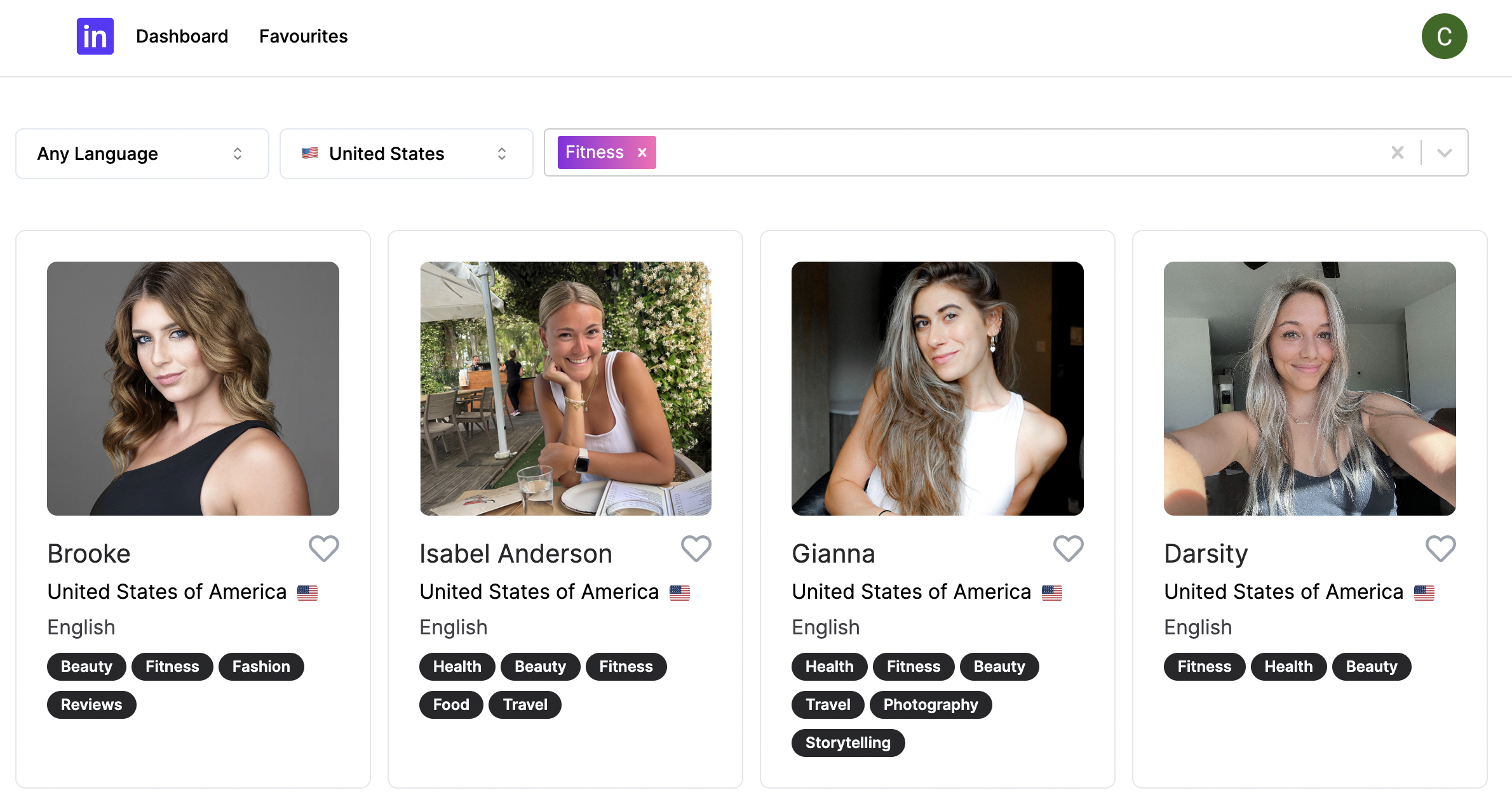Screen dimensions: 1512x809
Task: Like Darsity using the heart icon
Action: coord(1441,549)
